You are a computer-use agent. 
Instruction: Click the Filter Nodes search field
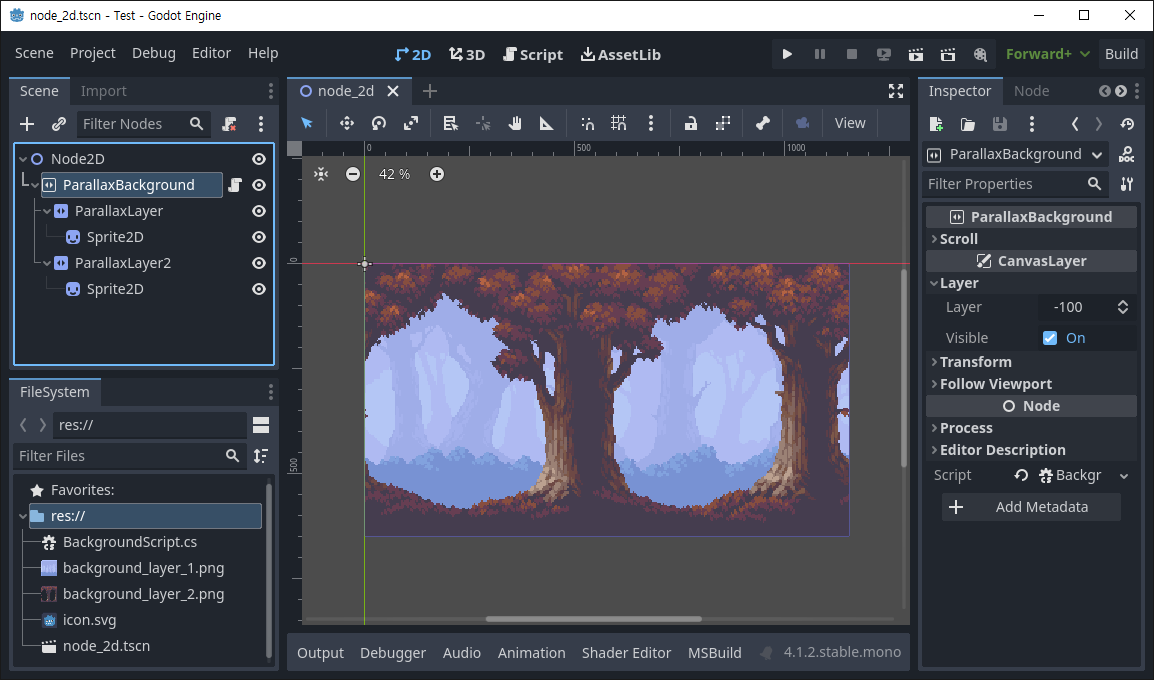[144, 124]
